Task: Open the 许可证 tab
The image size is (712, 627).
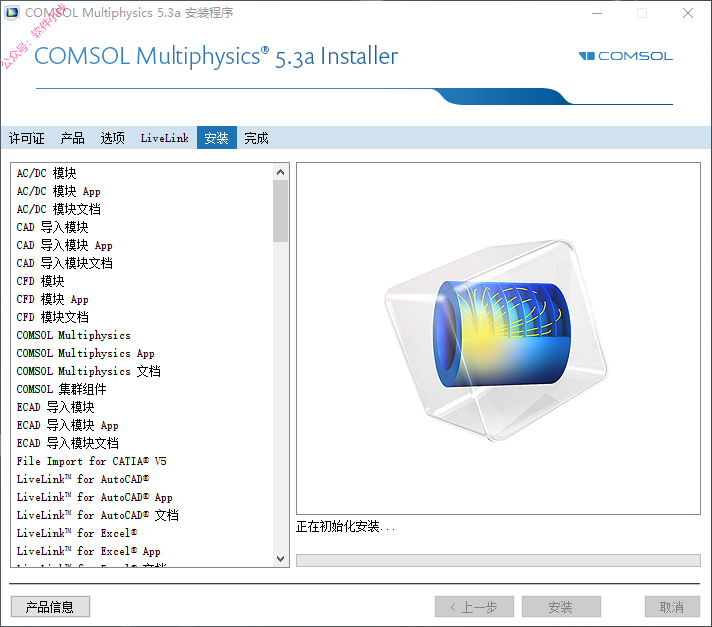Action: click(x=27, y=138)
